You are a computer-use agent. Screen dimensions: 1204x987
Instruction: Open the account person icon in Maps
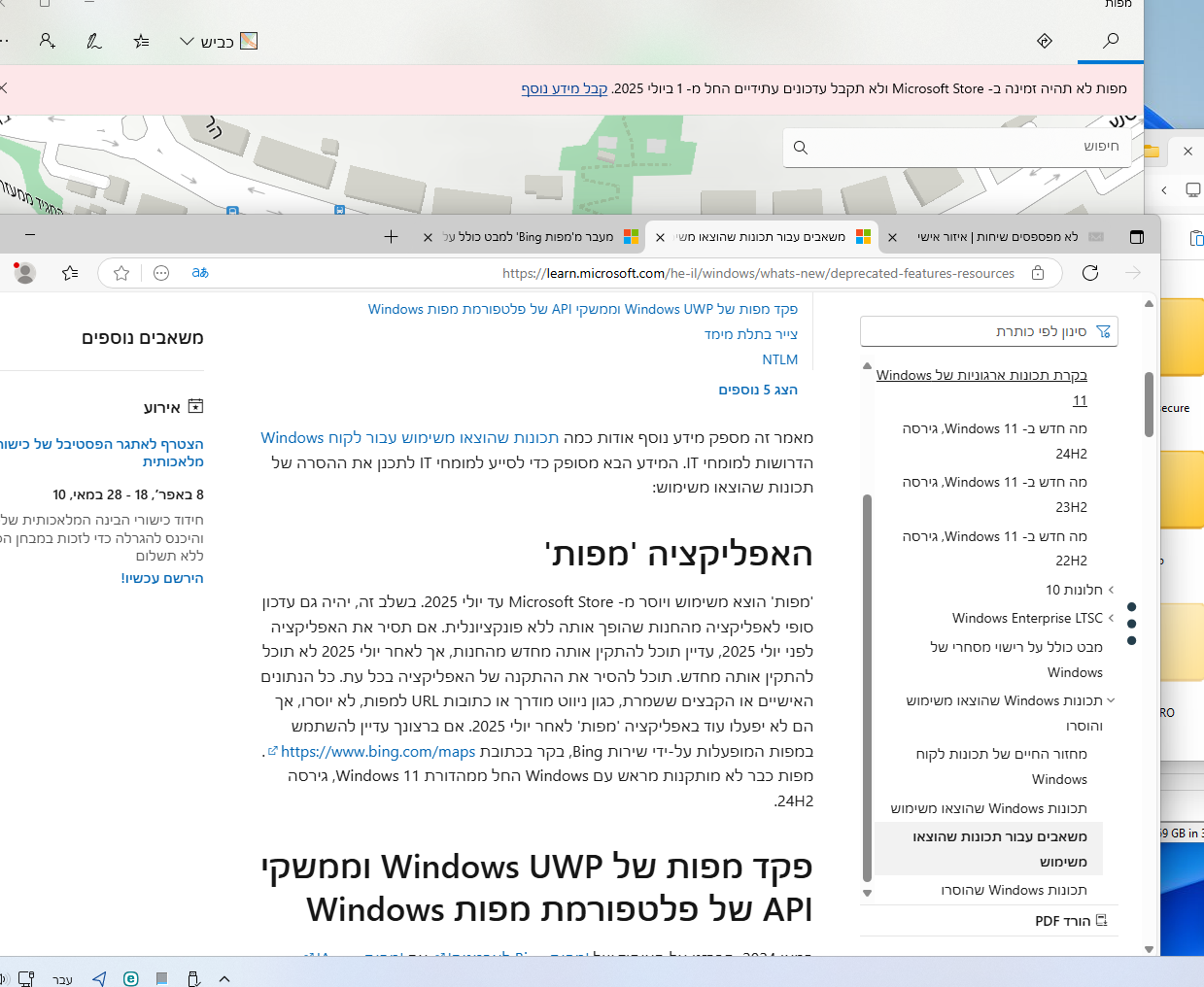[47, 41]
